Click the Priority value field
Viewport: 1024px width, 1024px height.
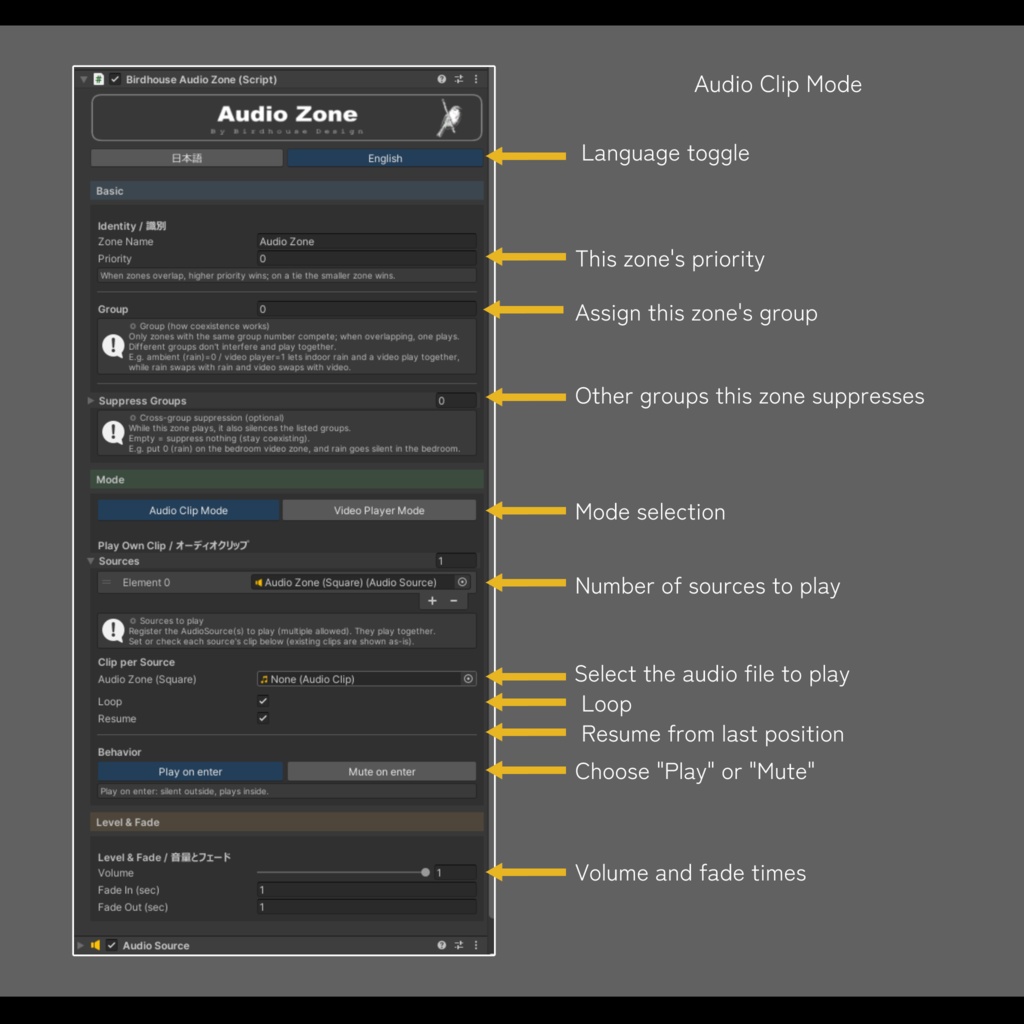click(x=366, y=259)
